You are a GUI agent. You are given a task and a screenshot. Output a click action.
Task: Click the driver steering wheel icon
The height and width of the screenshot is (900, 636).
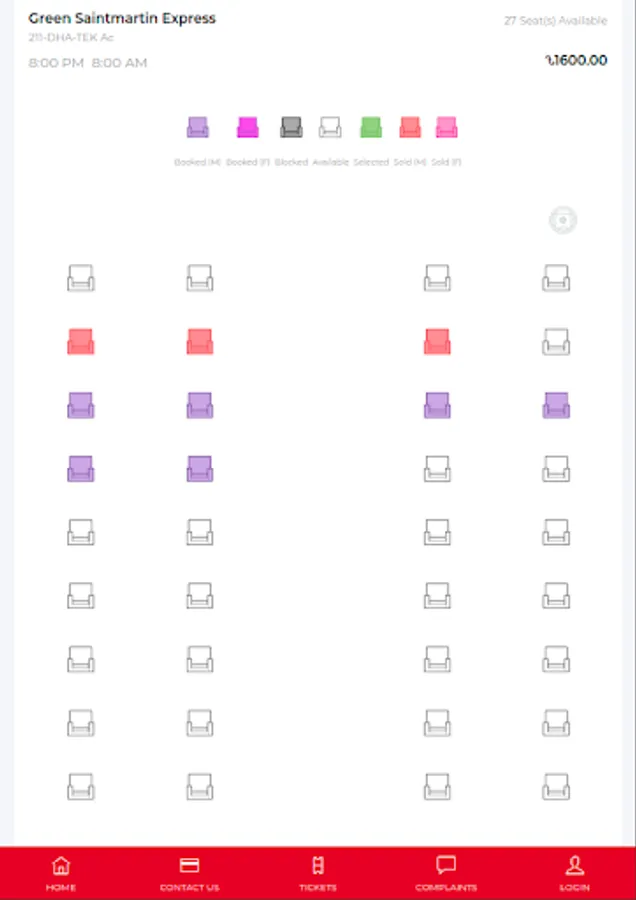point(563,221)
